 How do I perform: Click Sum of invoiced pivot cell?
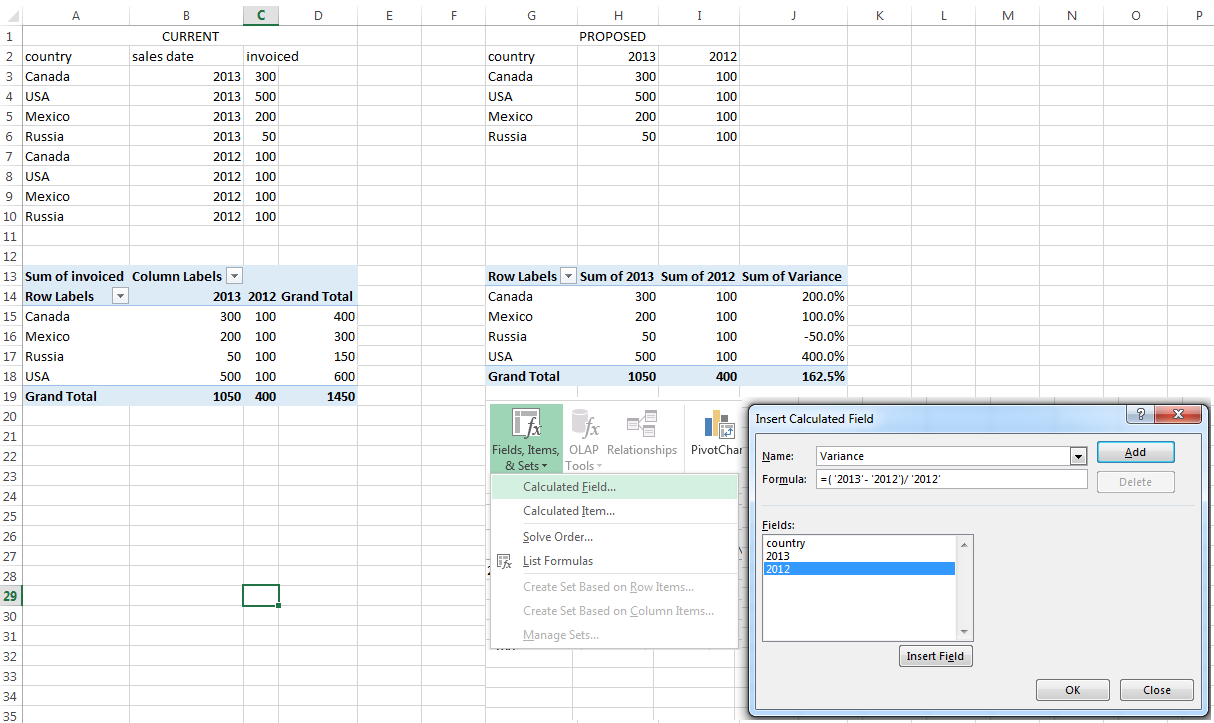(75, 276)
